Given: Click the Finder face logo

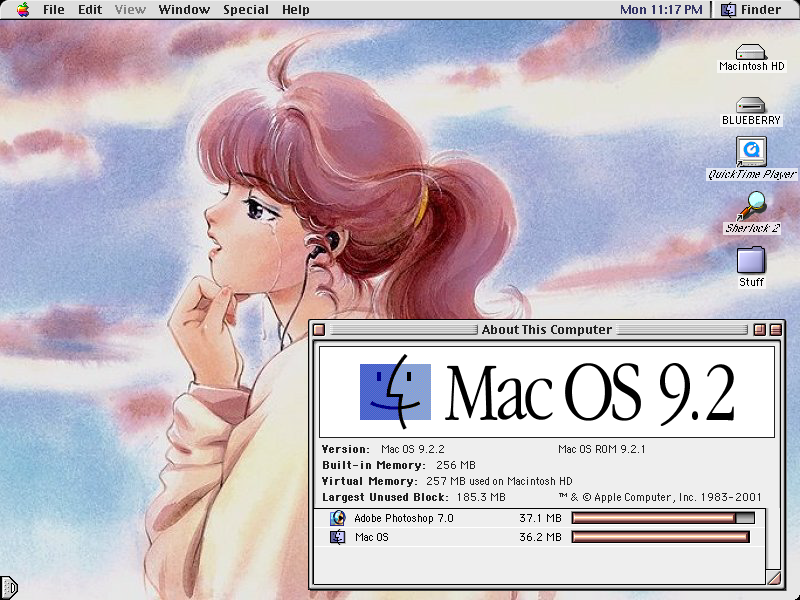Looking at the screenshot, I should coord(395,391).
